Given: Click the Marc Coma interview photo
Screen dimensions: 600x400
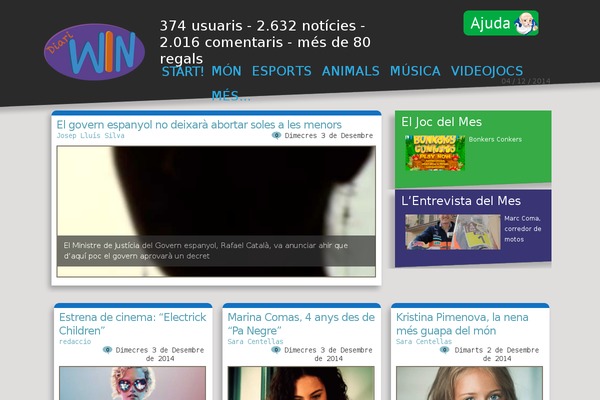Looking at the screenshot, I should pos(453,232).
